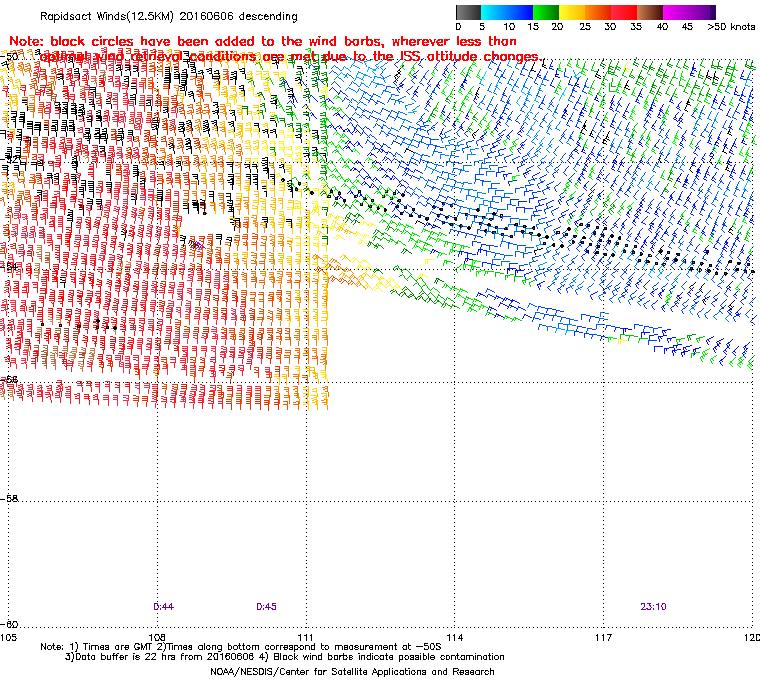Click the '40' legend label under the color bar
Screen dimensions: 760x688
(x=662, y=27)
